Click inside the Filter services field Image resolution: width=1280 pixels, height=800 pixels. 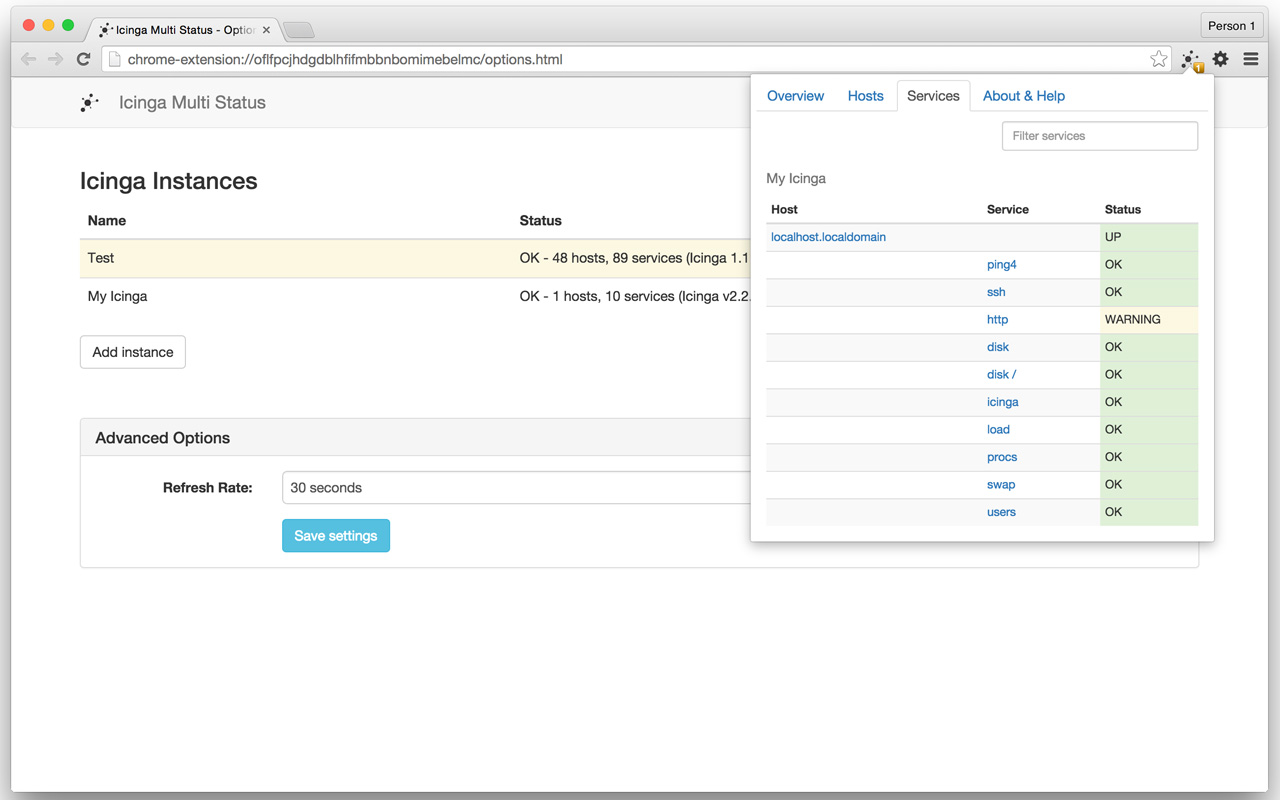click(x=1100, y=135)
